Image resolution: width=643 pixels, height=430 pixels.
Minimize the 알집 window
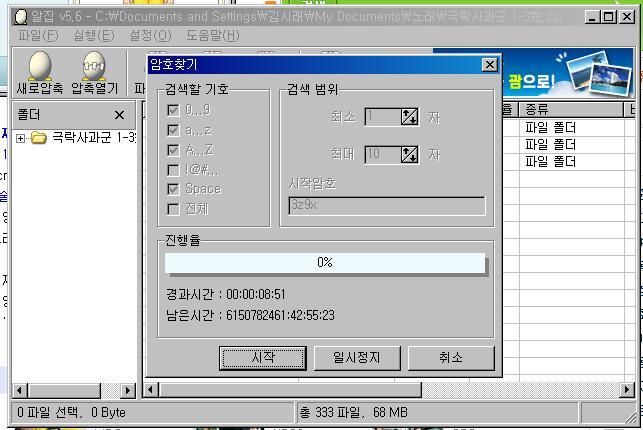592,17
